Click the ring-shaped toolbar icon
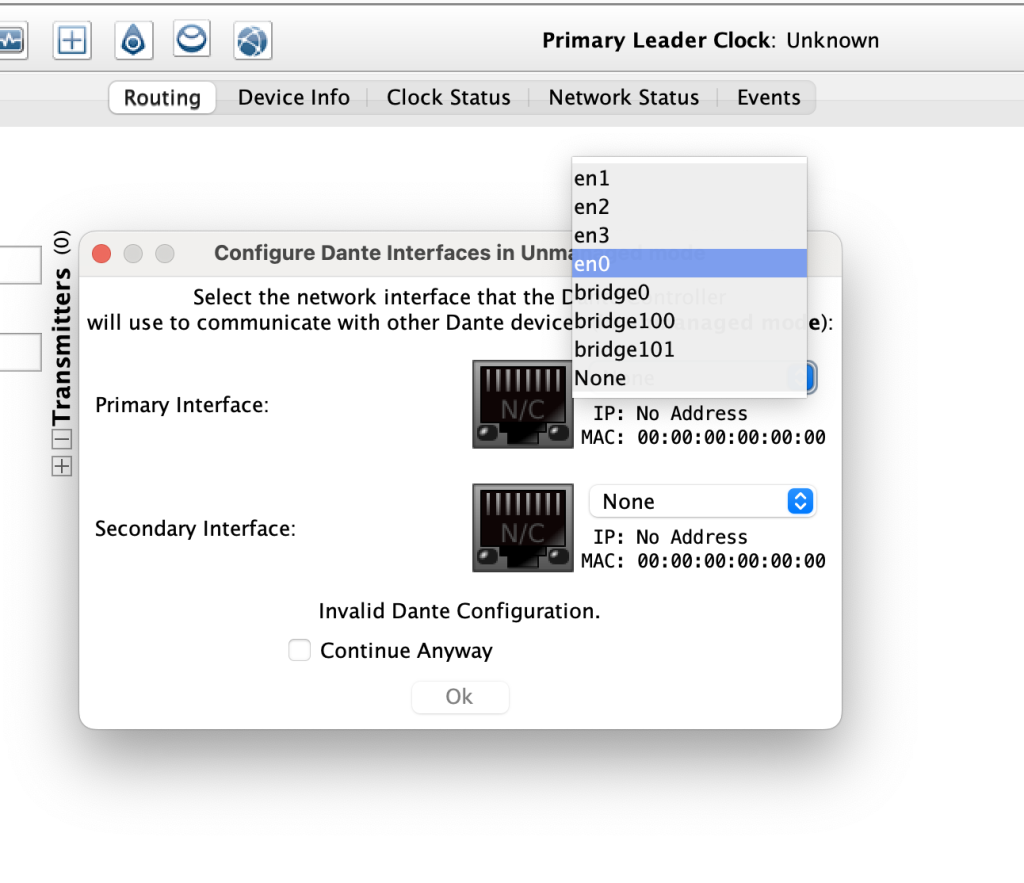 click(x=192, y=39)
